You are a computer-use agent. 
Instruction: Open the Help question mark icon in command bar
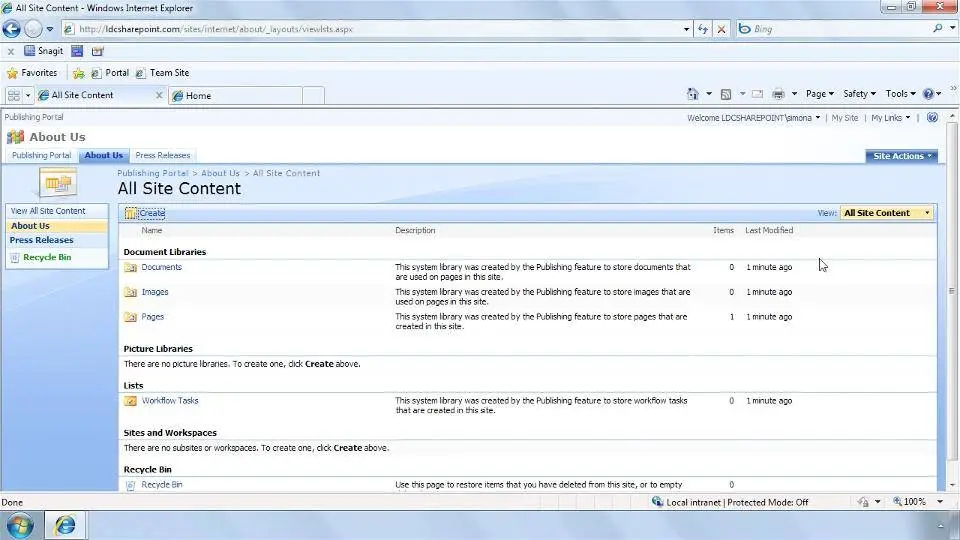(x=928, y=94)
